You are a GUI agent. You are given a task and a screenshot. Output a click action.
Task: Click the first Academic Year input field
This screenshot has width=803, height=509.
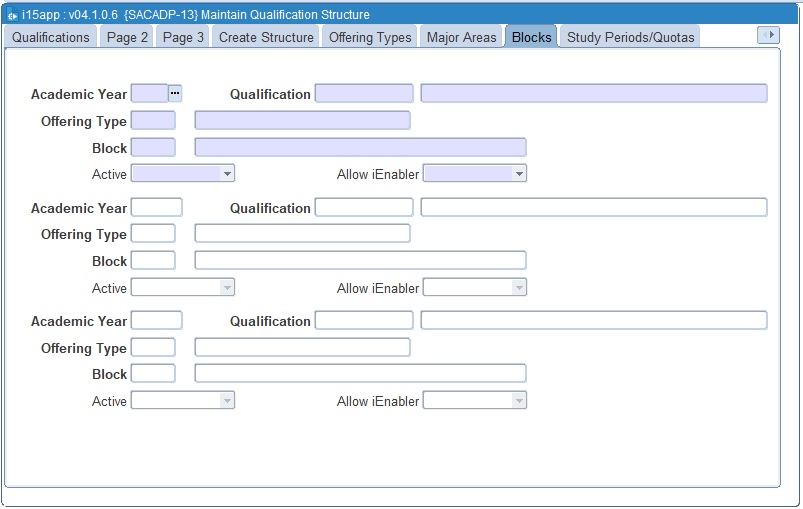point(149,93)
